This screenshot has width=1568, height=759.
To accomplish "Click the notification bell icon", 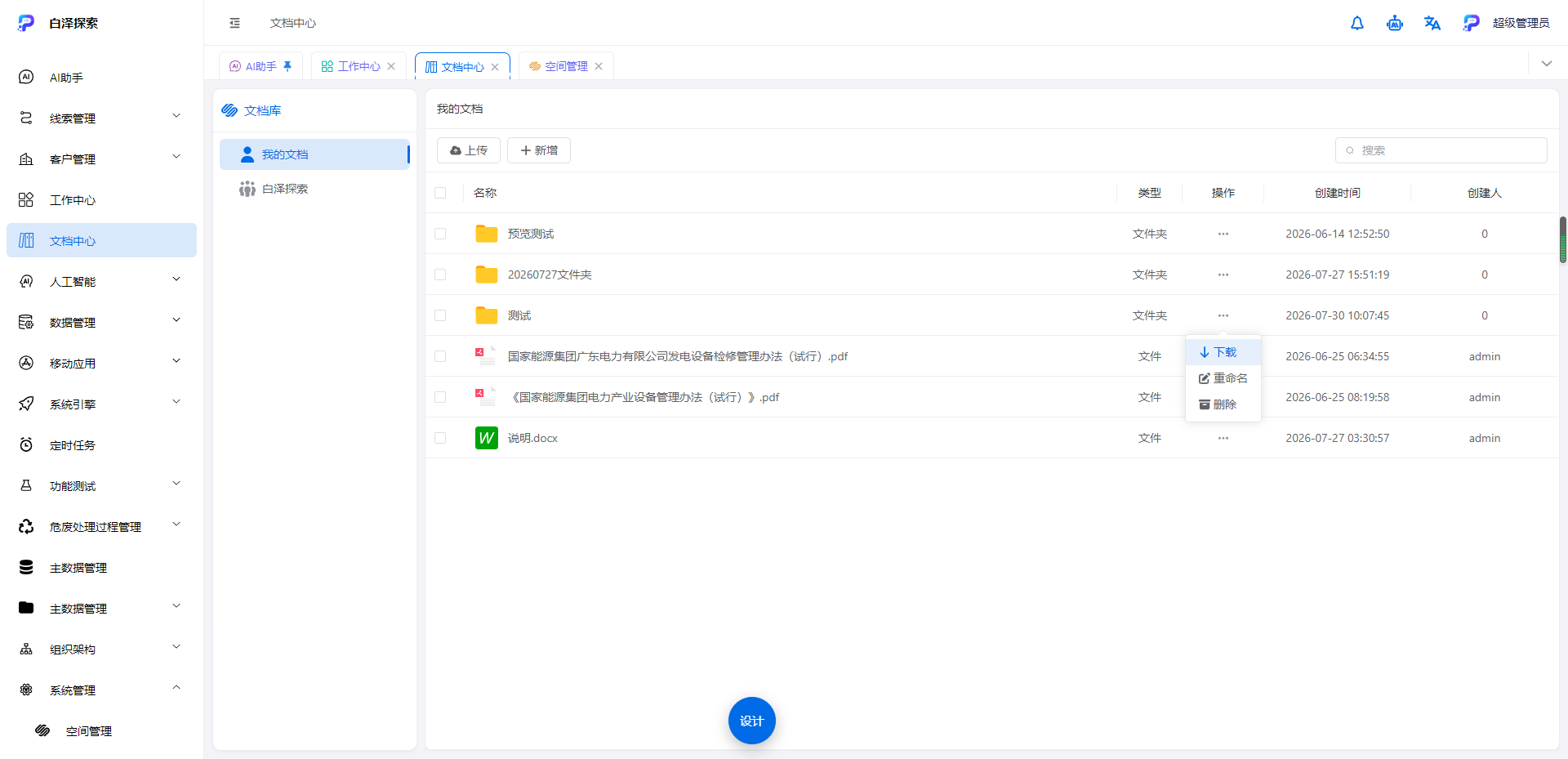I will (1357, 23).
